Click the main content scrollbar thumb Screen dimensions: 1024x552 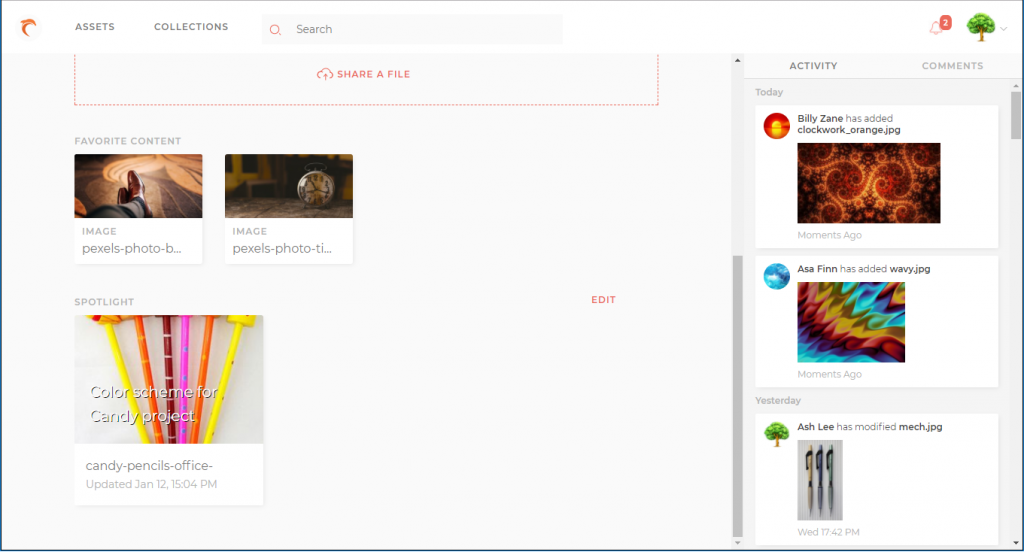(738, 396)
